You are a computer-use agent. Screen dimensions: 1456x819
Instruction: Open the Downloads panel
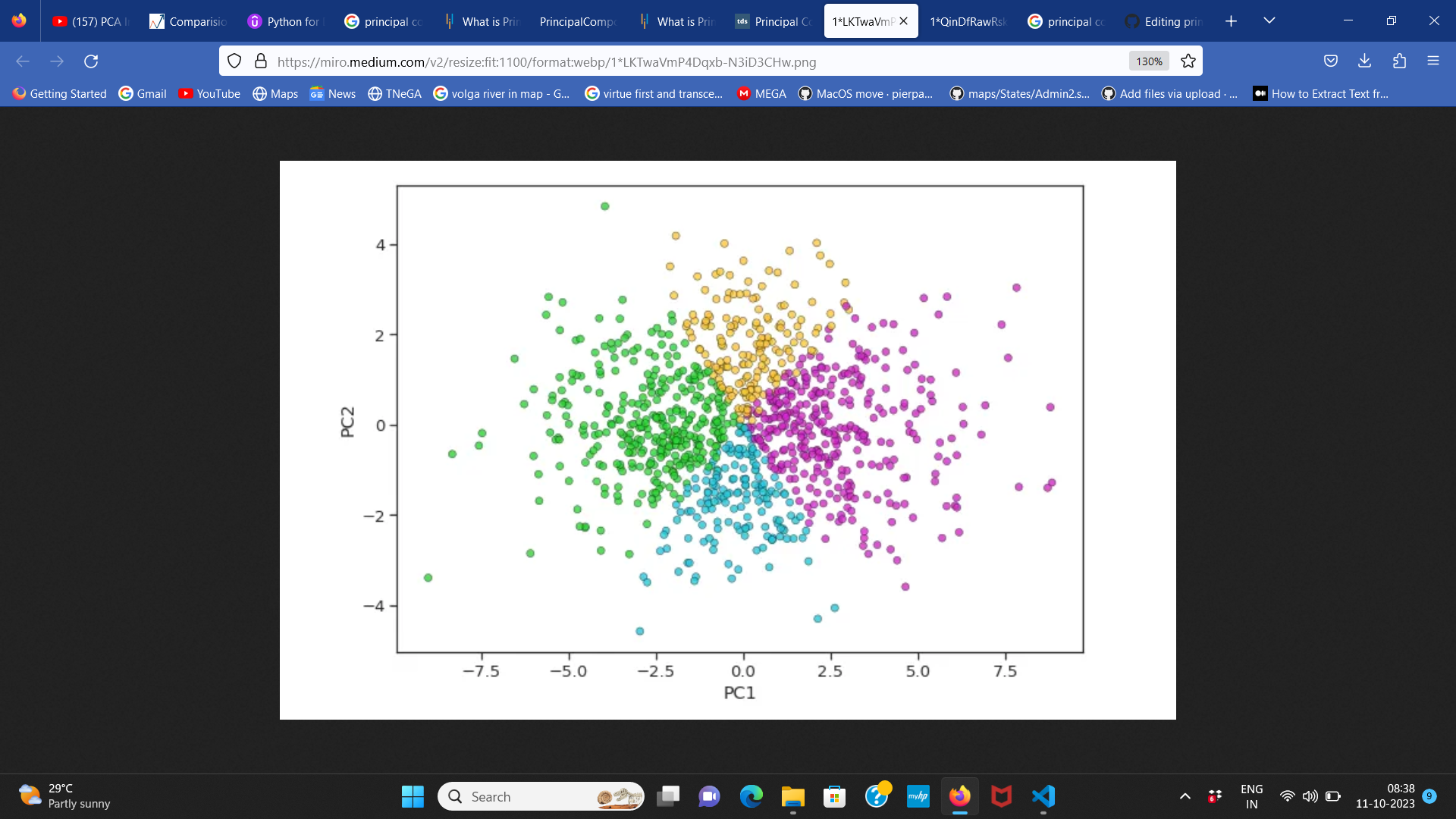[1365, 61]
